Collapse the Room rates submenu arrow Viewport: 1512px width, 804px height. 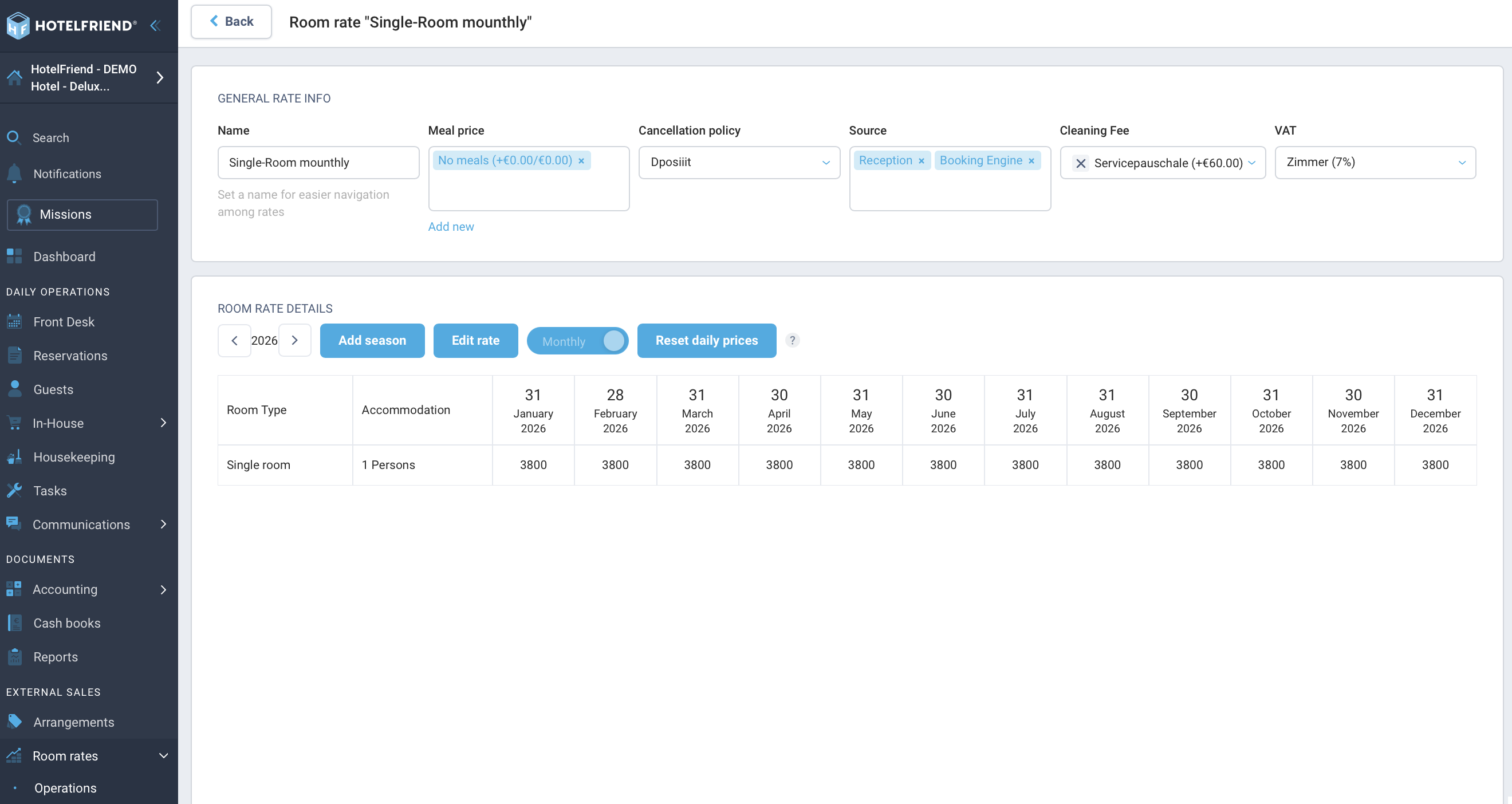pyautogui.click(x=163, y=756)
